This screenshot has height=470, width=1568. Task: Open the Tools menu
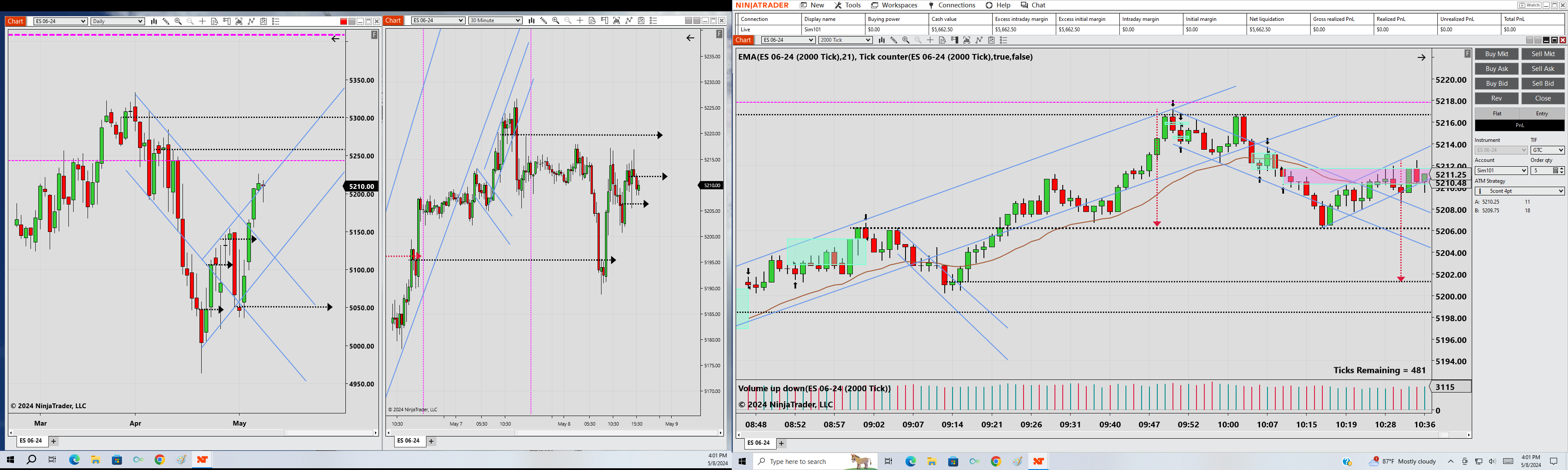click(x=848, y=6)
